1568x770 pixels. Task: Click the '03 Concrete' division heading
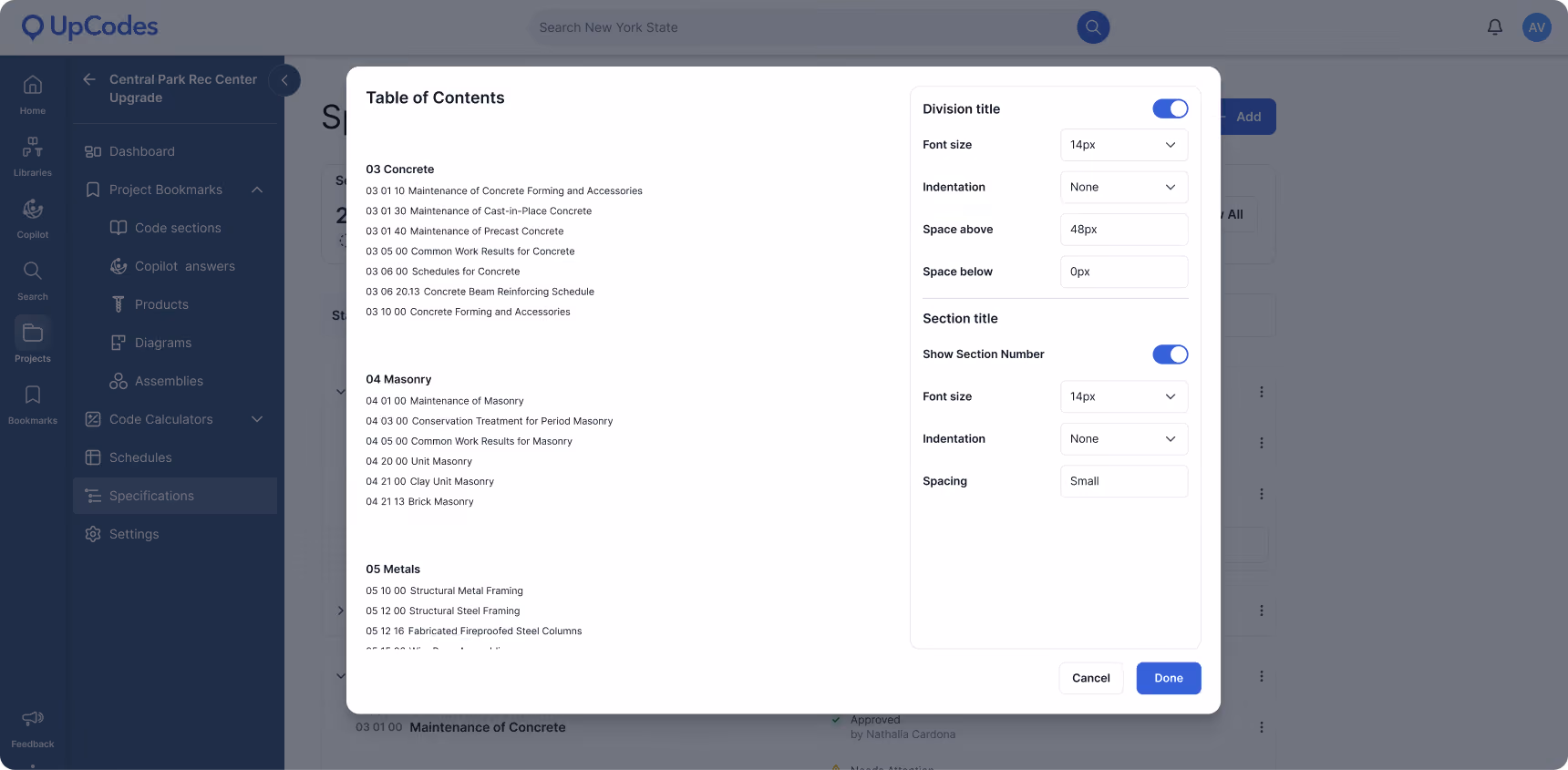(x=400, y=169)
